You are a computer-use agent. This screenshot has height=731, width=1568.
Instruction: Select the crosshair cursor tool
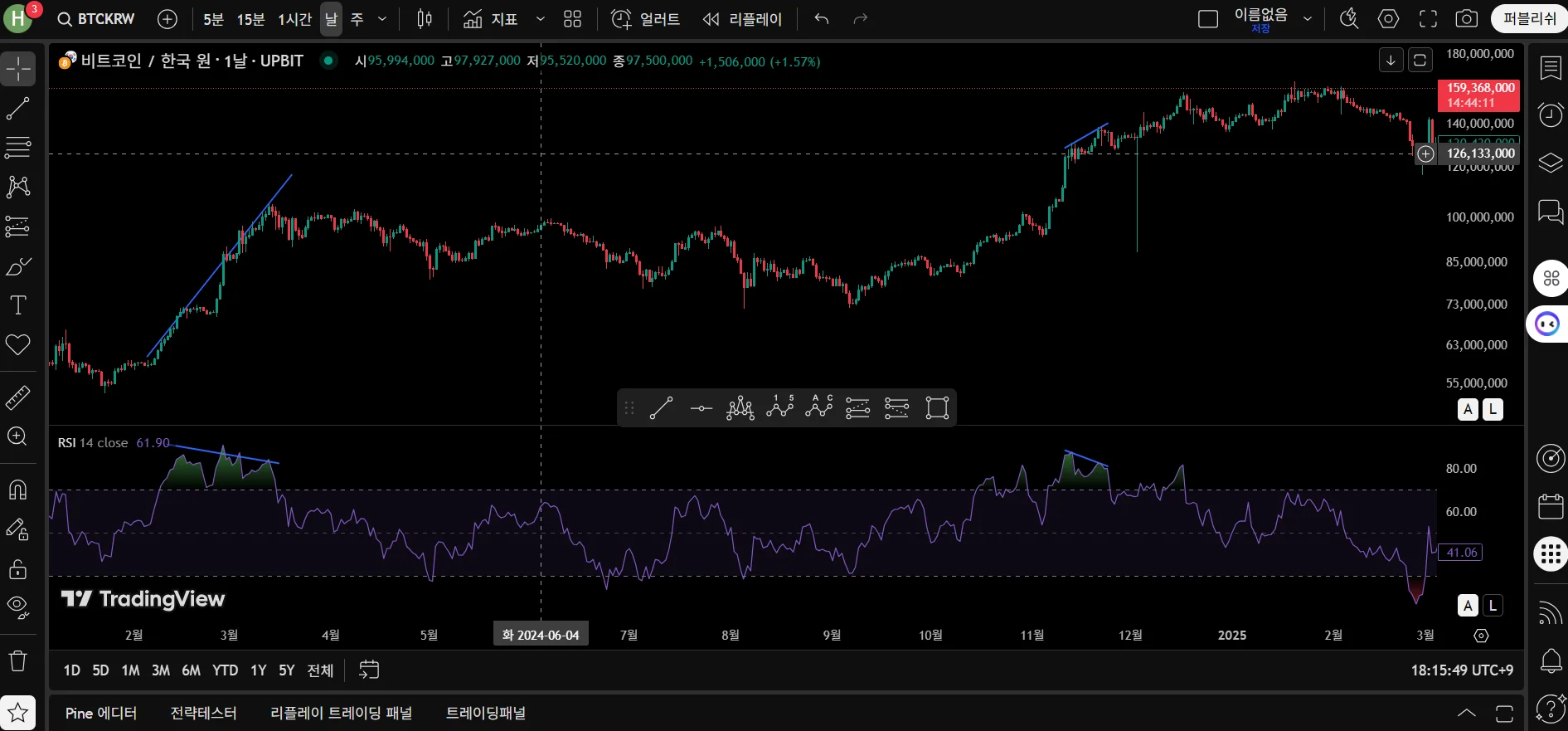pyautogui.click(x=17, y=69)
